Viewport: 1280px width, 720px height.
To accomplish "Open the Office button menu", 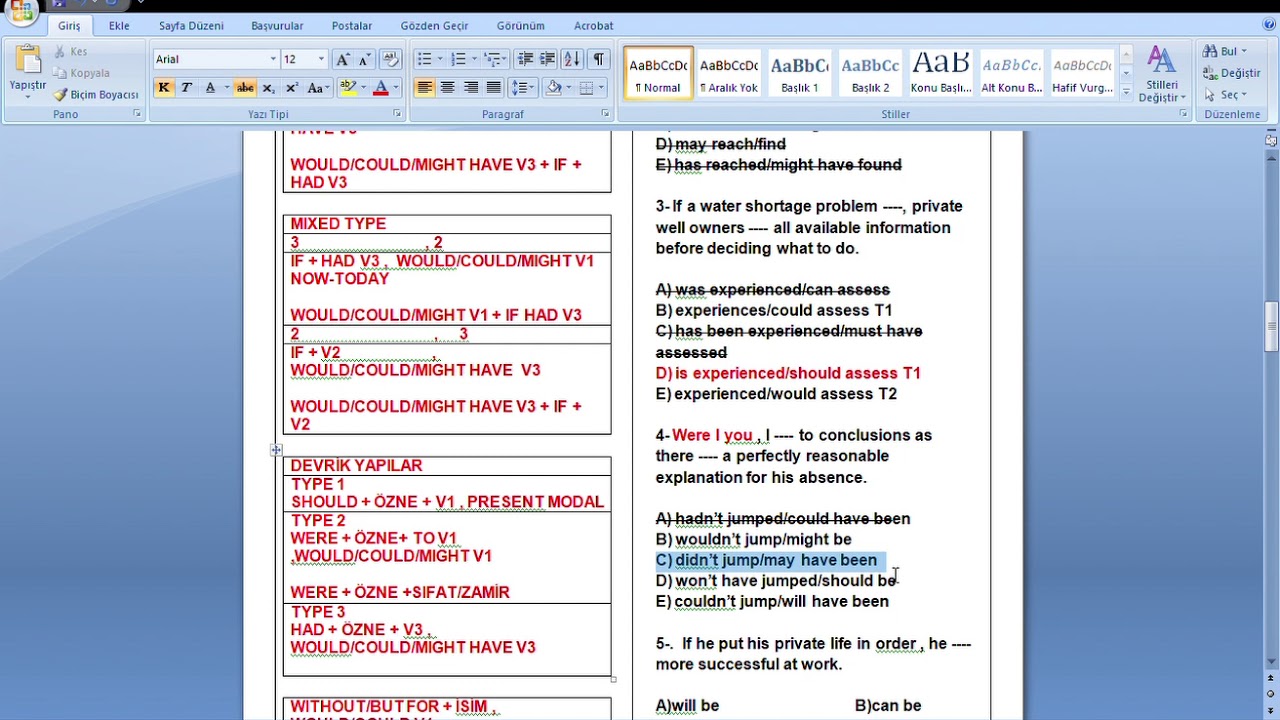I will click(x=22, y=11).
